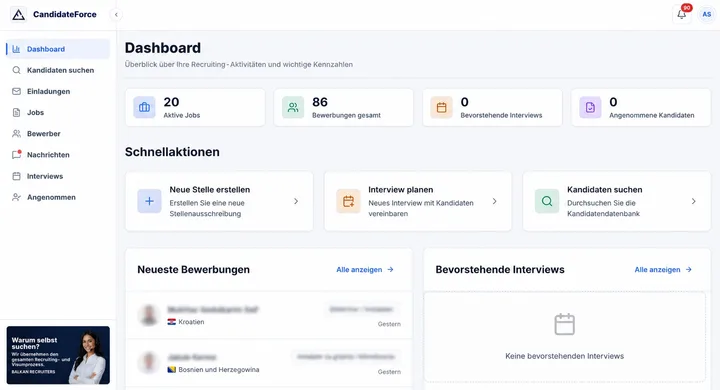Click the Kandidaten suchen magnifier icon in sidebar

click(x=17, y=70)
